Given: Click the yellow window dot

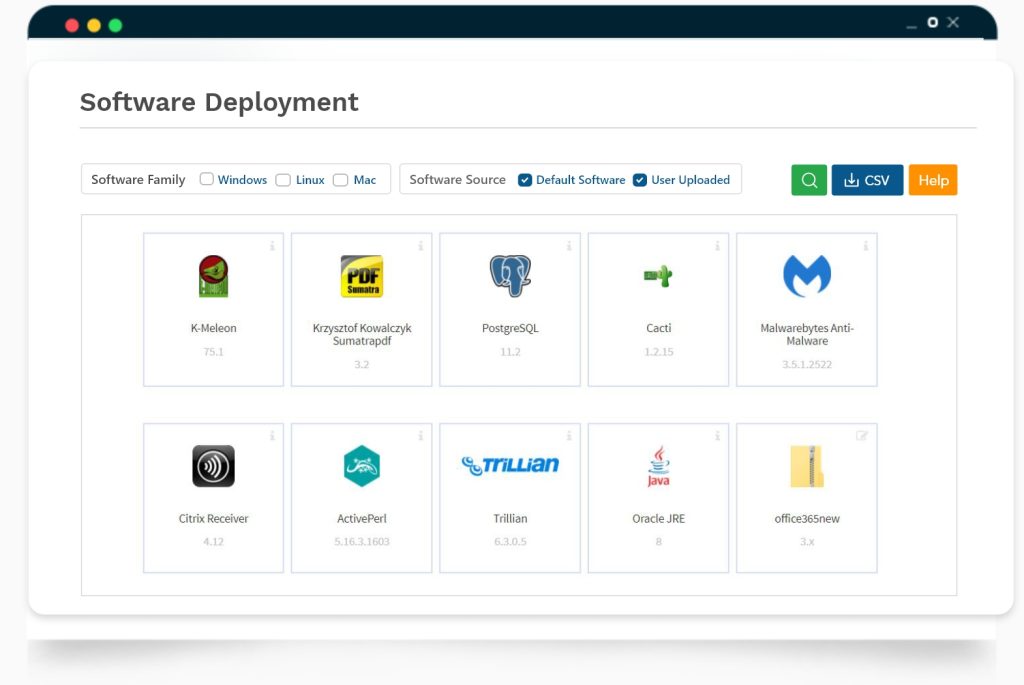Looking at the screenshot, I should (94, 25).
